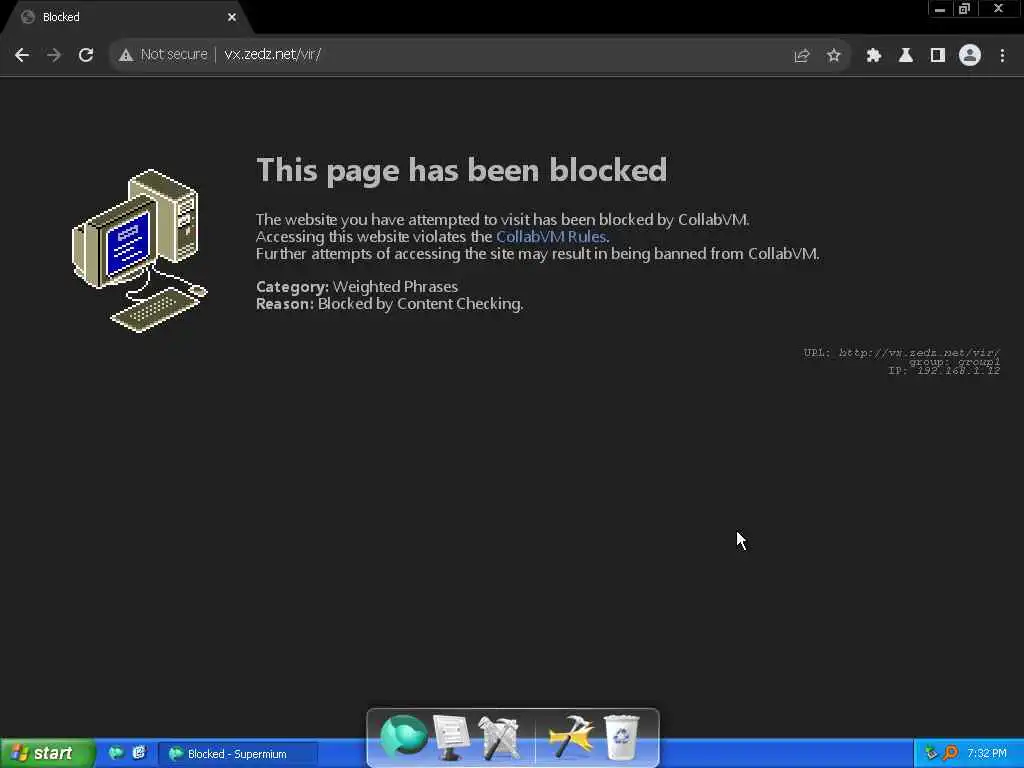The width and height of the screenshot is (1024, 768).
Task: Click the forward navigation arrow
Action: [x=54, y=55]
